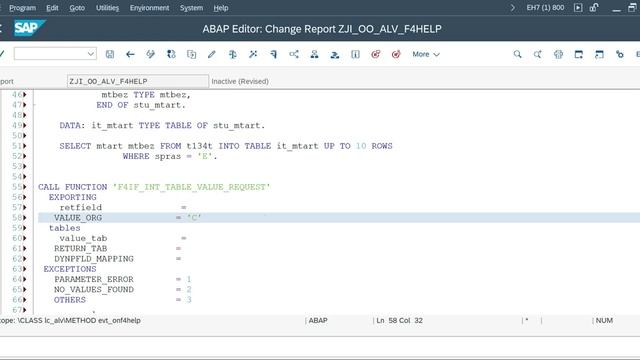Click the SAP logo
The image size is (640, 360).
click(x=29, y=28)
